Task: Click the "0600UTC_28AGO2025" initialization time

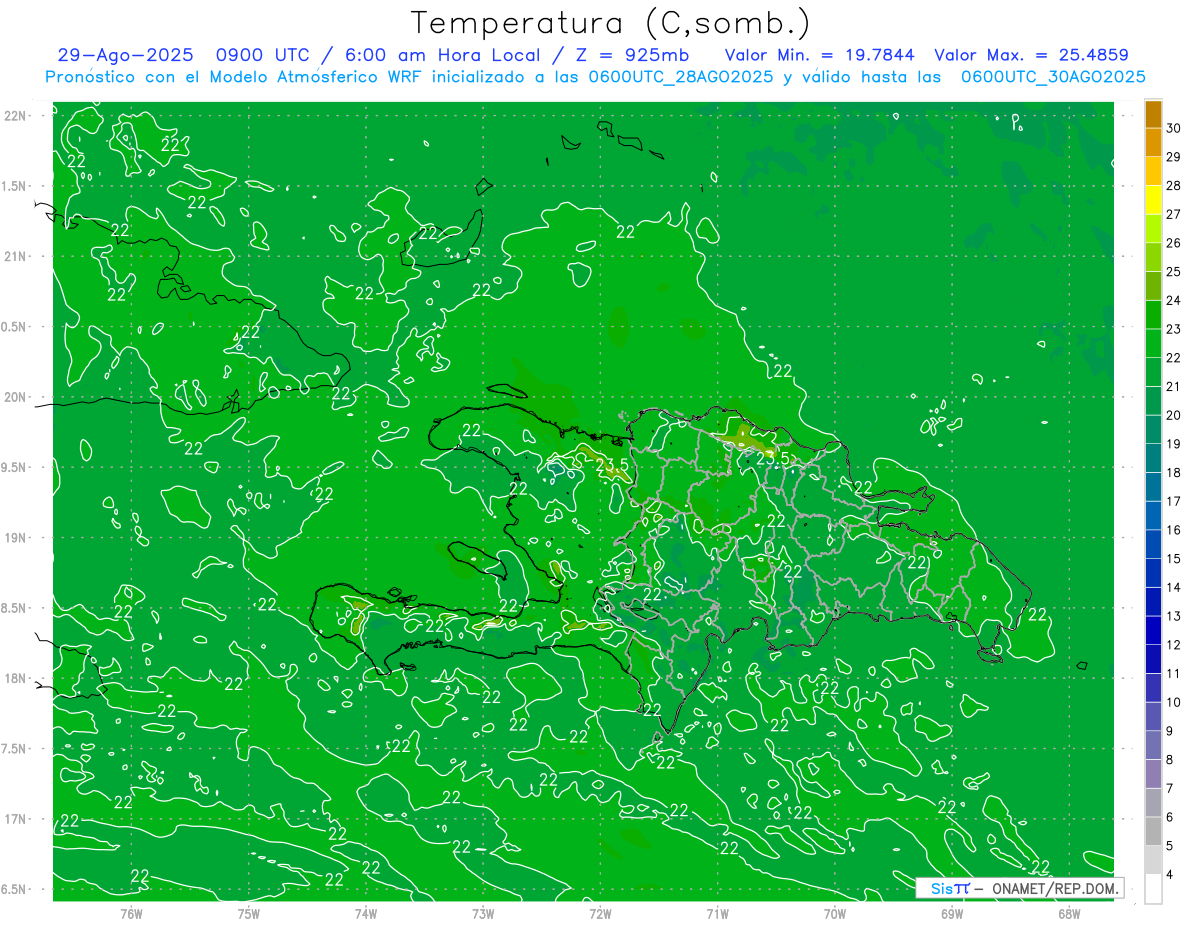Action: (x=681, y=77)
